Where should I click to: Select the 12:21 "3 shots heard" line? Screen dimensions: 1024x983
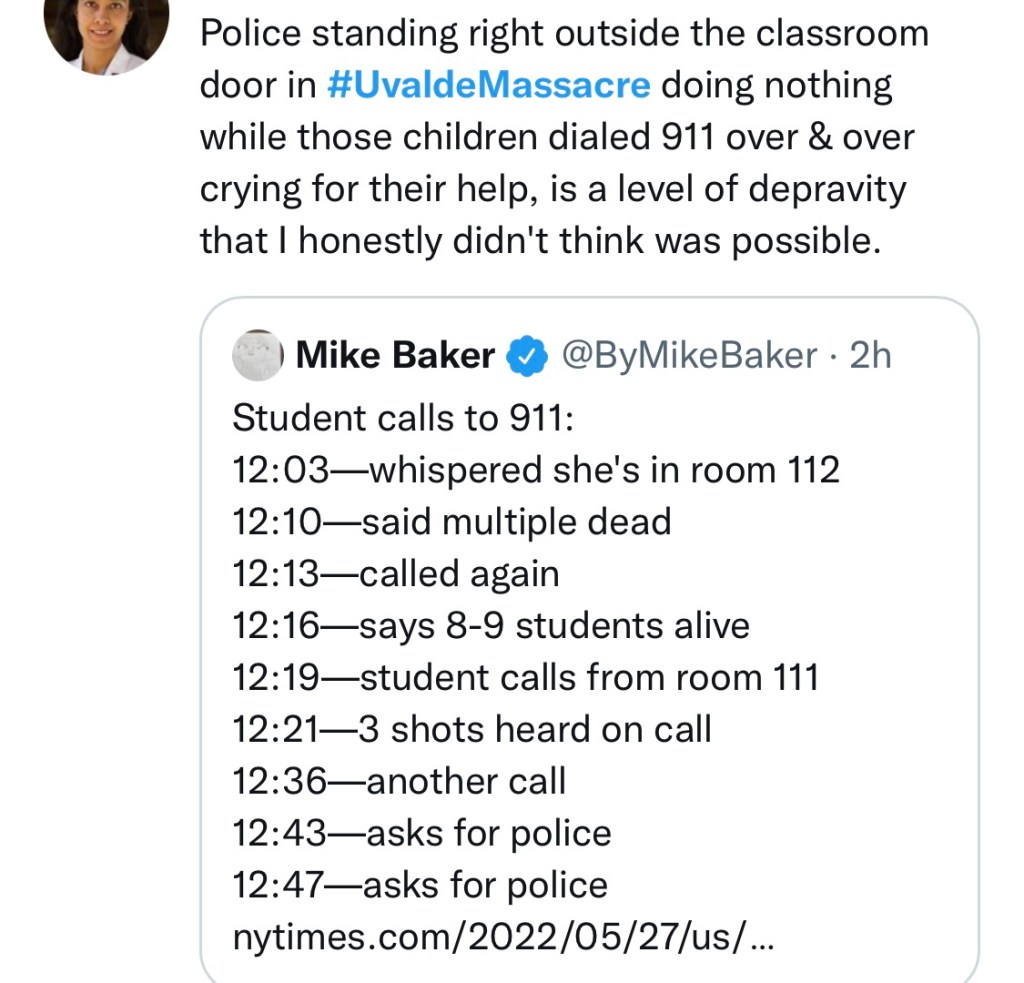(x=471, y=730)
